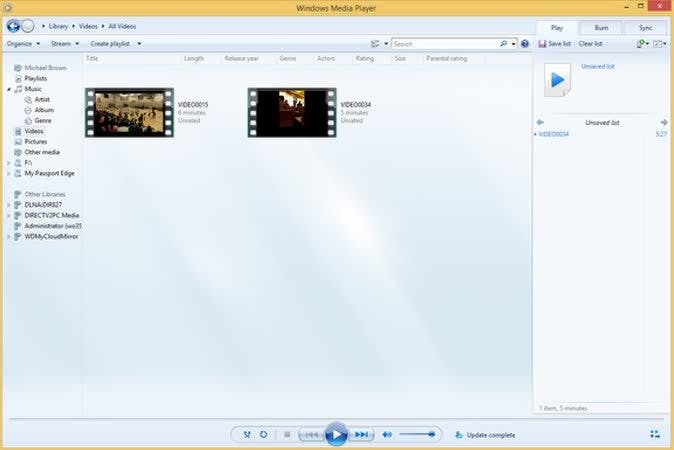Viewport: 674px width, 450px height.
Task: Click the Previous track button
Action: 312,435
